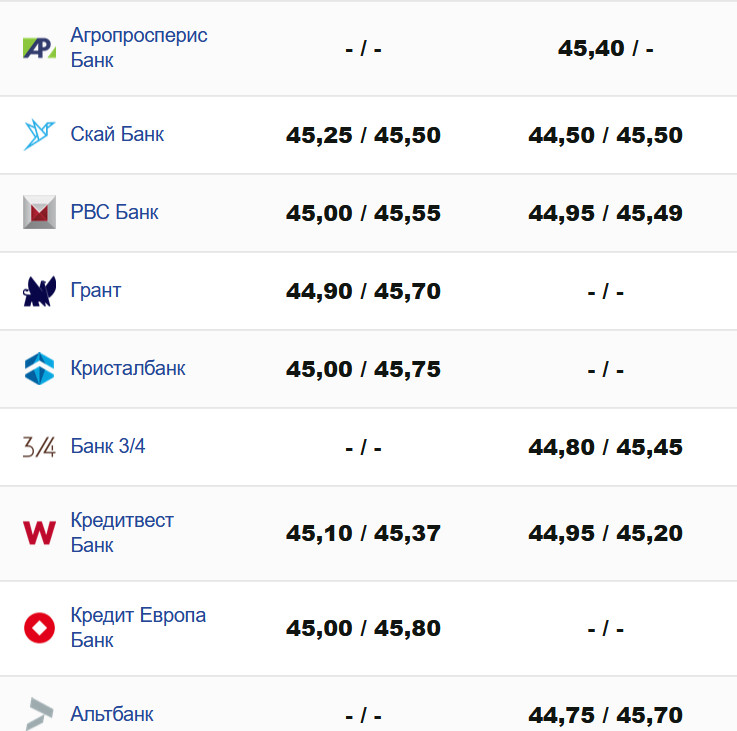This screenshot has height=731, width=737.
Task: Click the РВС Банк envelope logo
Action: pyautogui.click(x=39, y=213)
